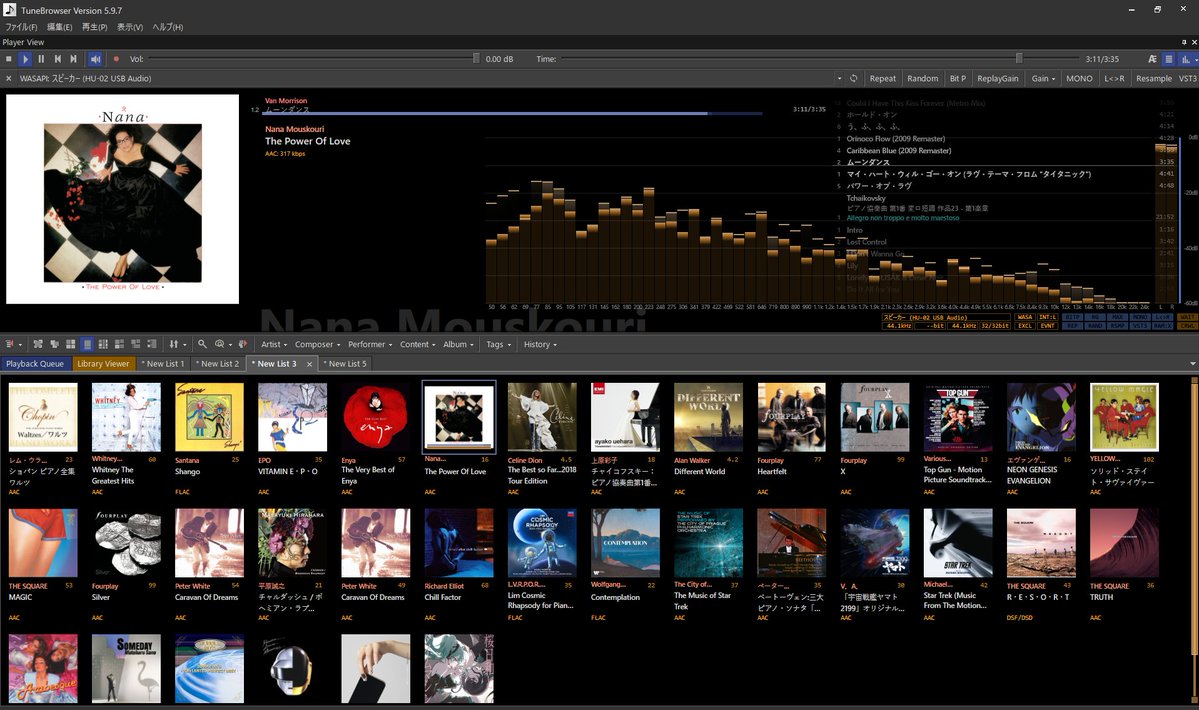
Task: Open the Tags dropdown
Action: click(499, 345)
